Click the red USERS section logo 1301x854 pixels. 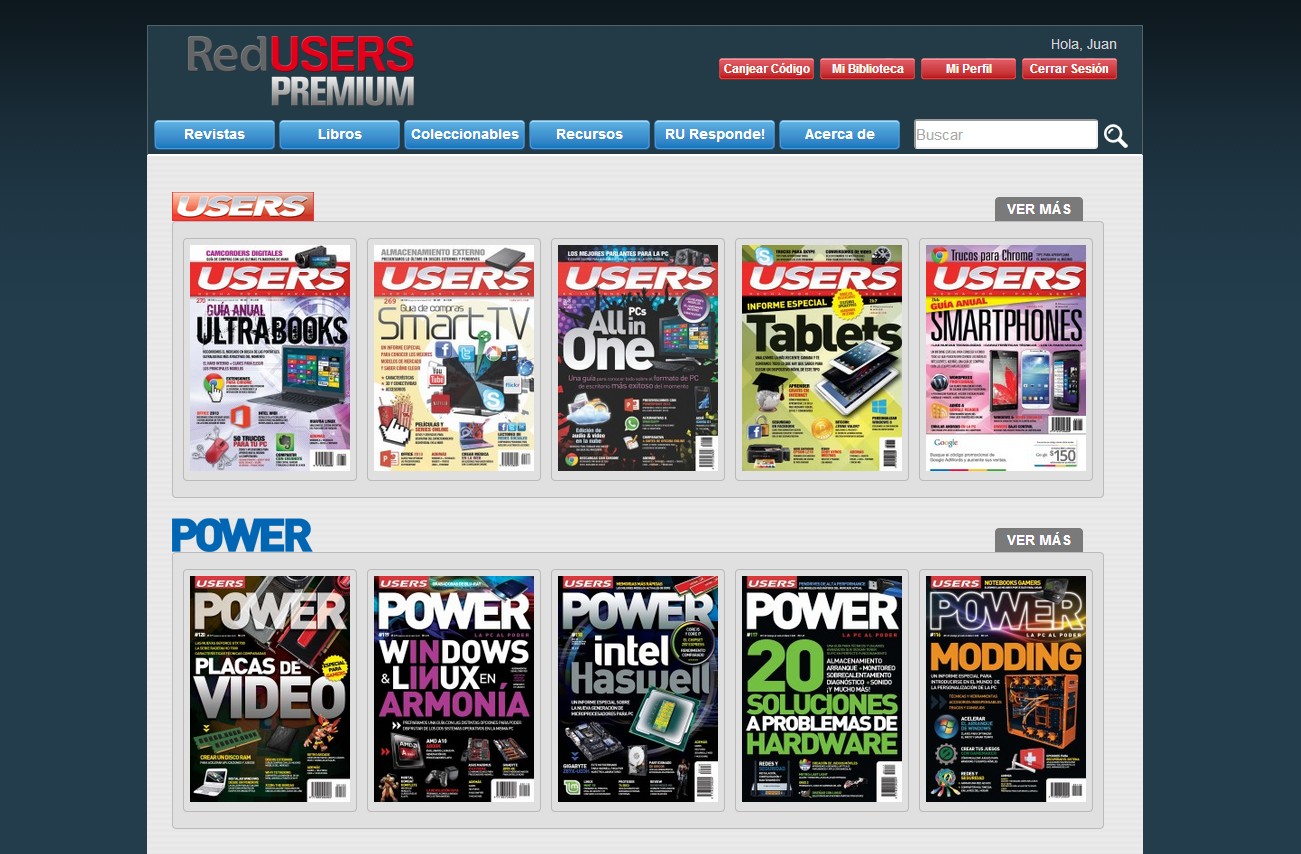pyautogui.click(x=242, y=206)
